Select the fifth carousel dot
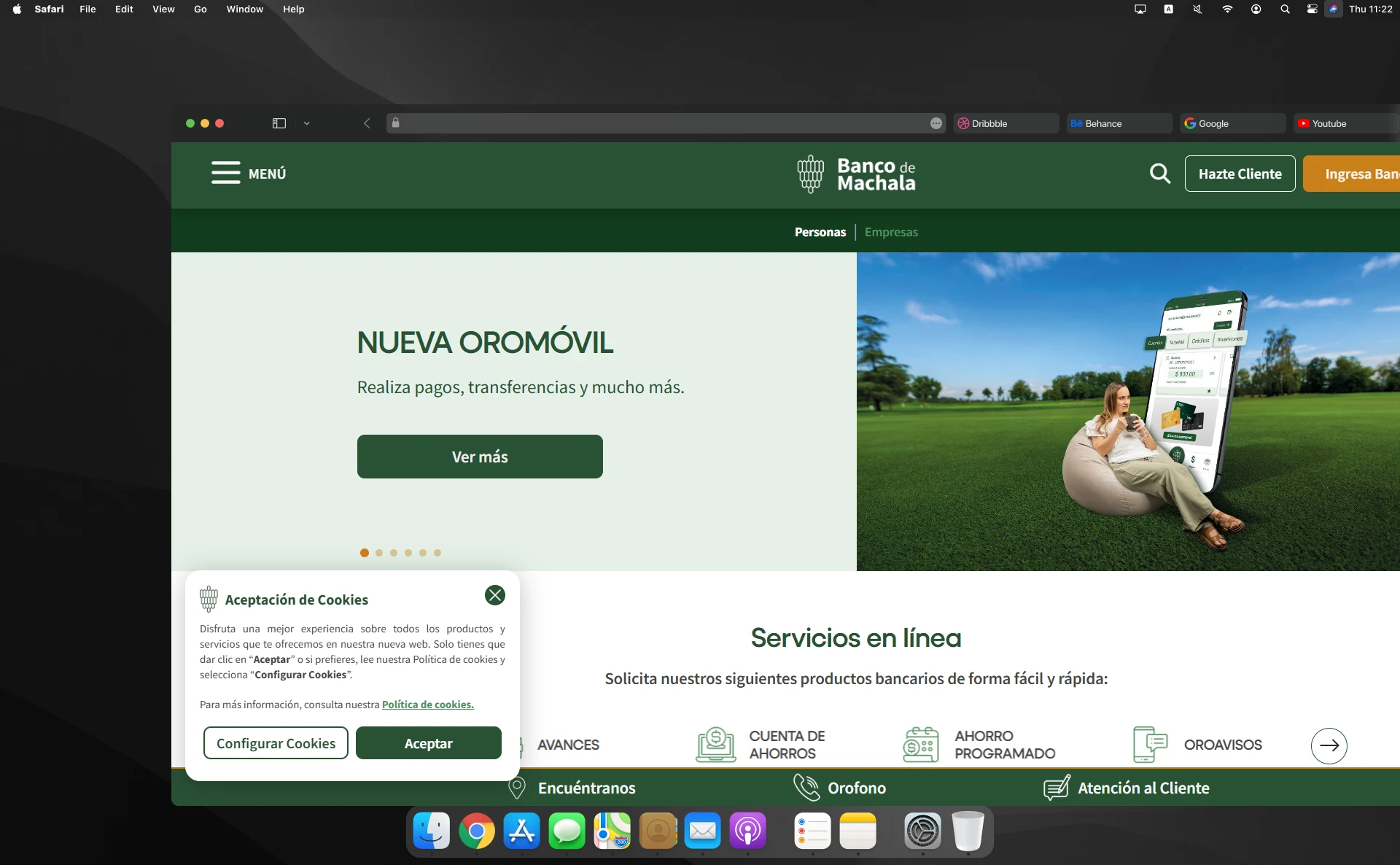 pyautogui.click(x=423, y=553)
